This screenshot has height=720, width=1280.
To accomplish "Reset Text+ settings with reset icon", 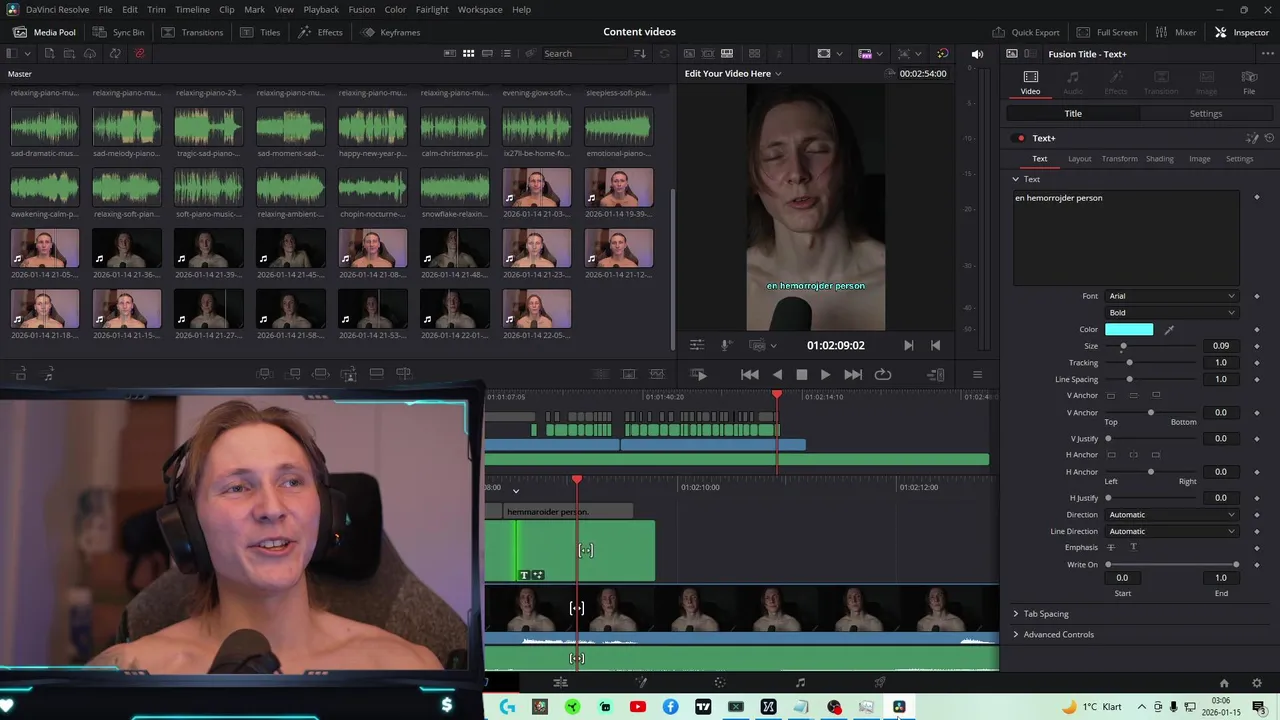I will pyautogui.click(x=1270, y=138).
